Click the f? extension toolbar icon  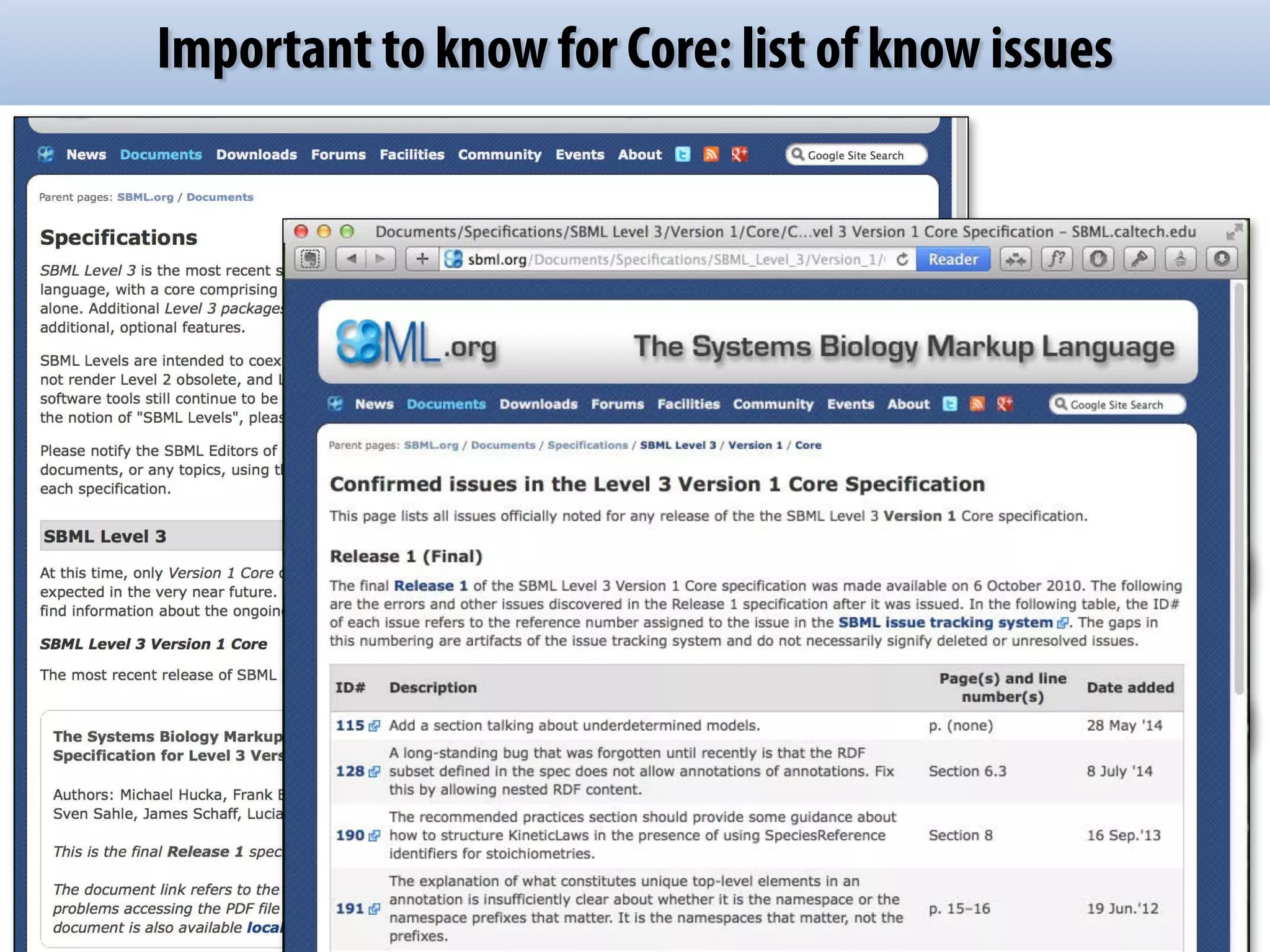click(x=1057, y=259)
